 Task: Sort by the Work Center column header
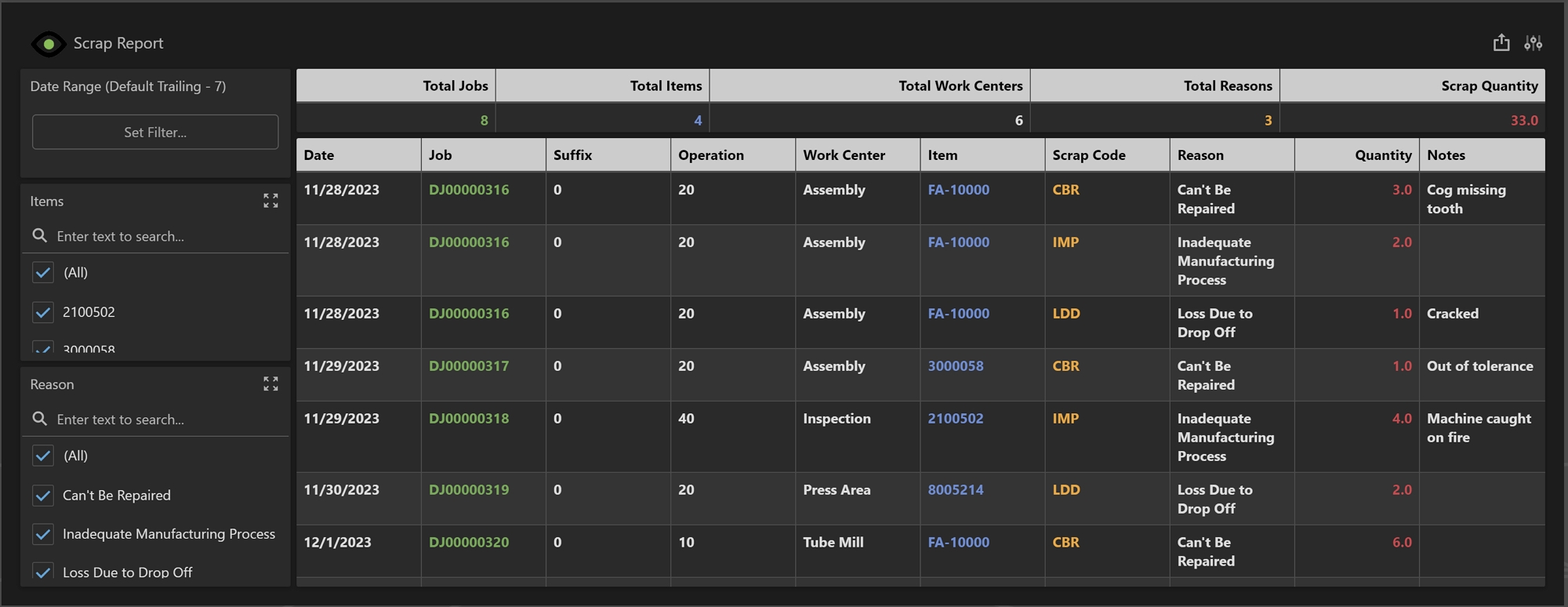coord(858,155)
